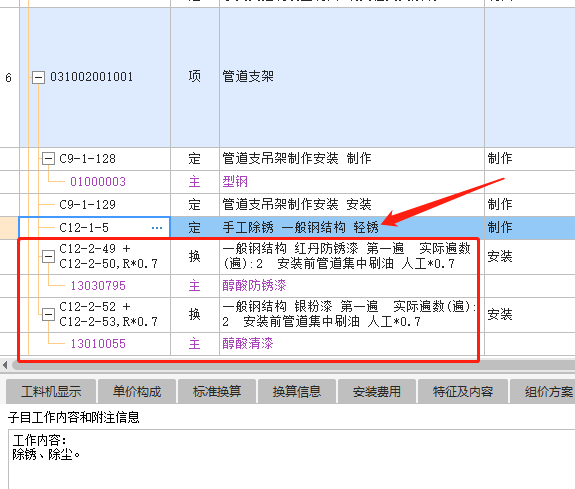
Task: Click the 醇酸清漆 material name
Action: 248,344
